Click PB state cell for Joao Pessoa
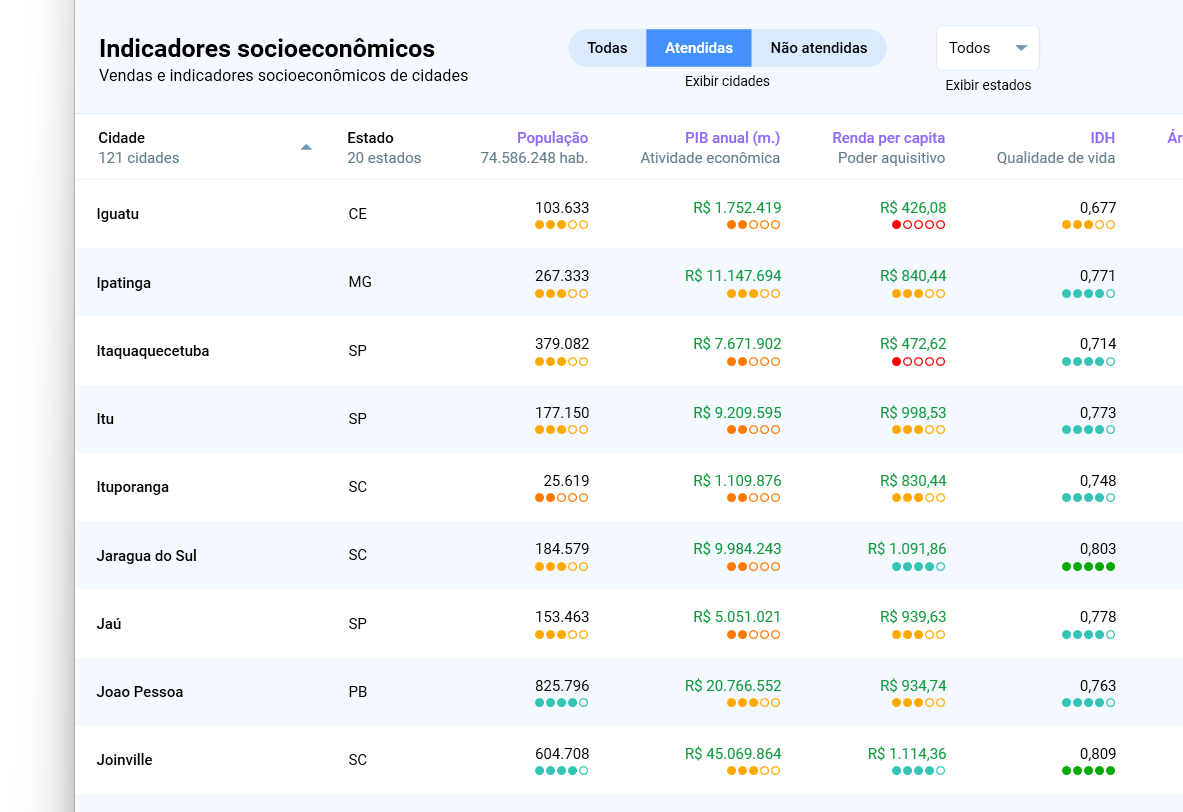Viewport: 1183px width, 812px height. pyautogui.click(x=358, y=692)
